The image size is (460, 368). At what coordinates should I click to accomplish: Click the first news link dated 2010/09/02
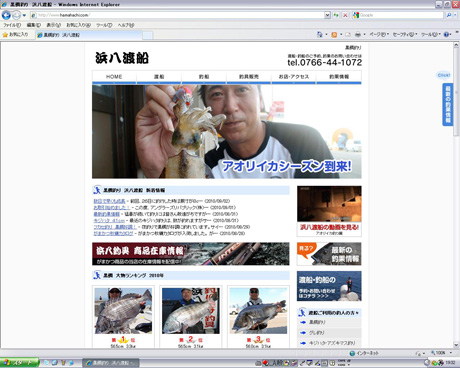pos(109,201)
